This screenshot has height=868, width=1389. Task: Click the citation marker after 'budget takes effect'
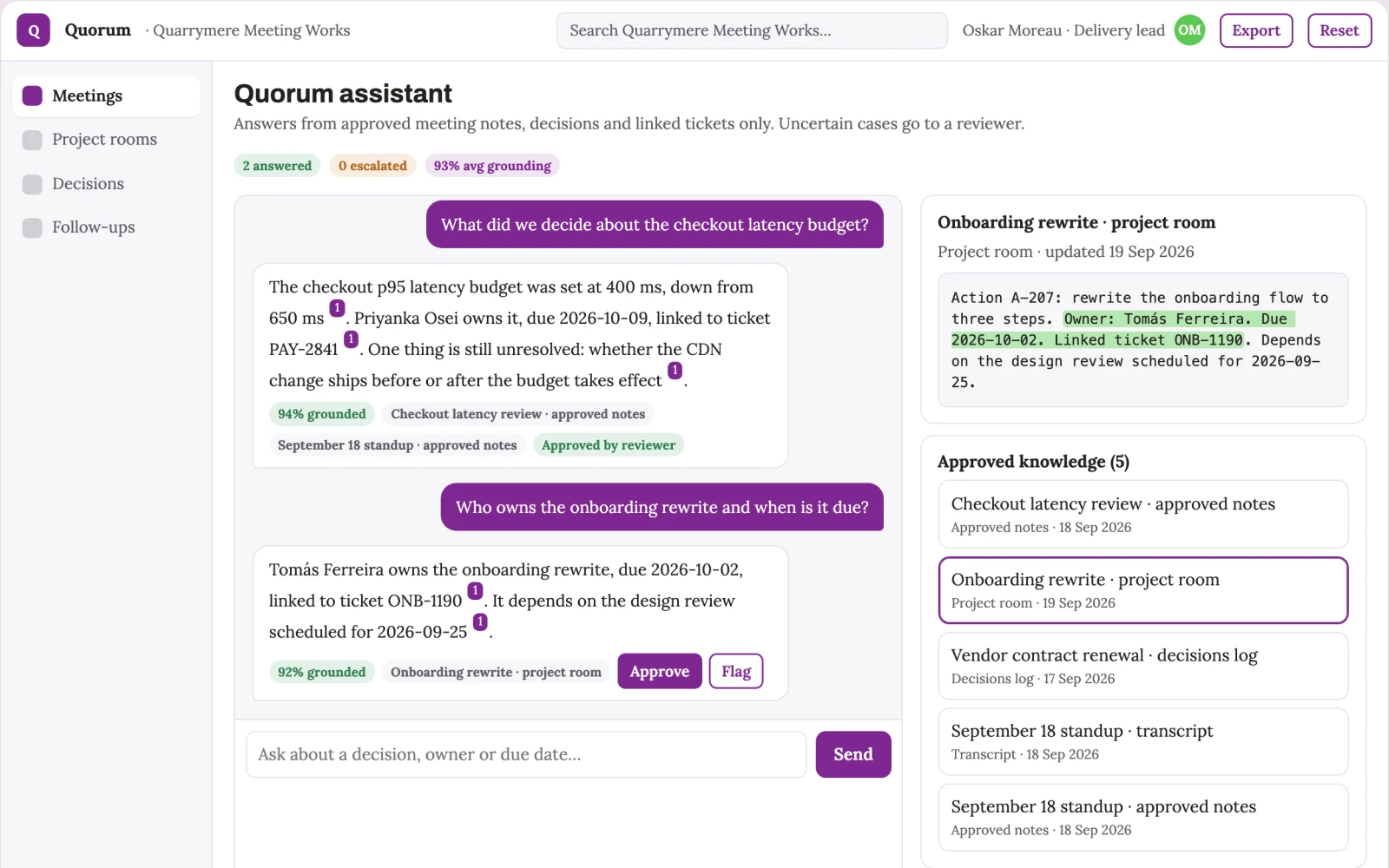[675, 371]
